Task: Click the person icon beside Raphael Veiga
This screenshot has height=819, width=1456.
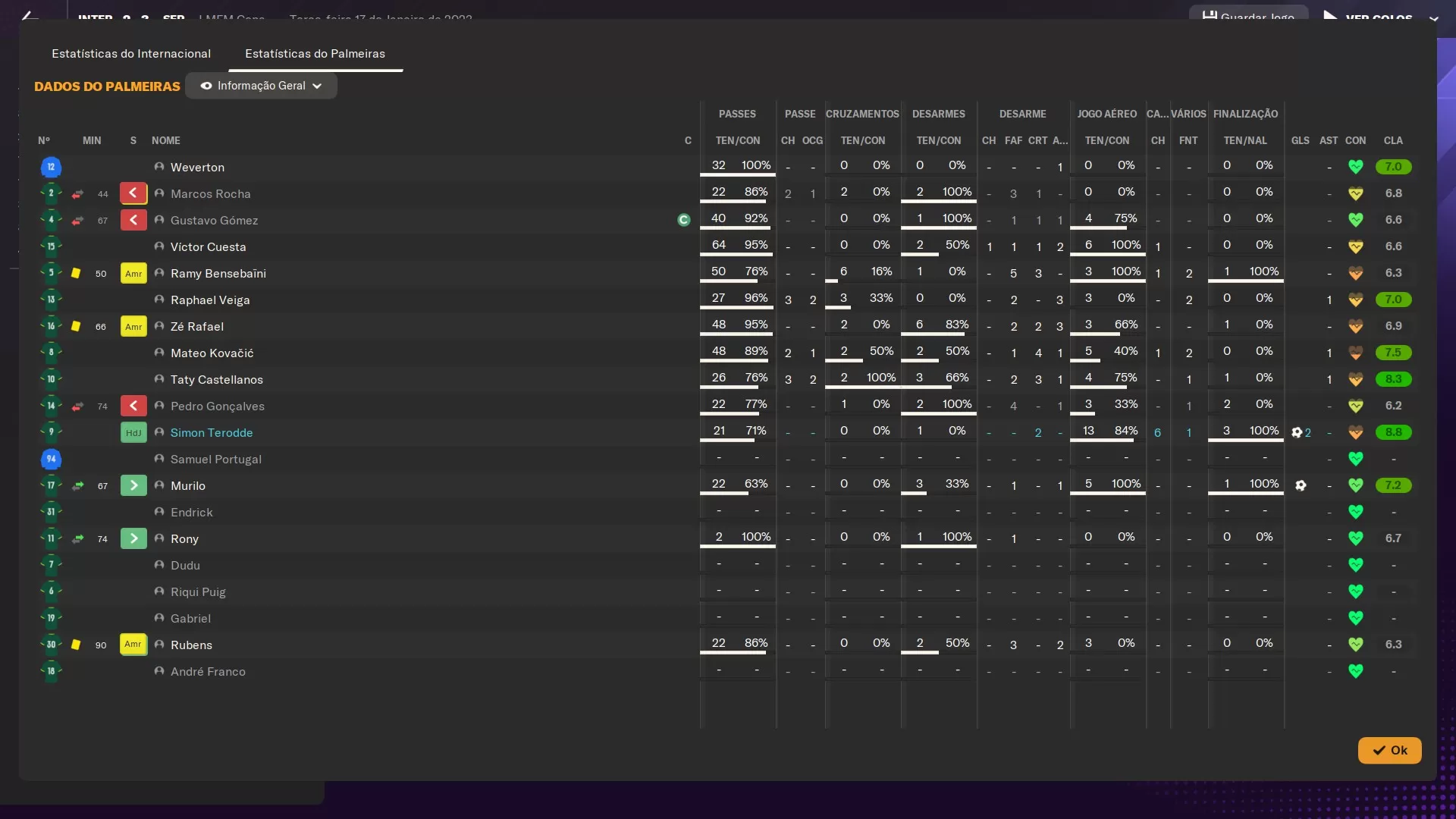Action: coord(159,300)
